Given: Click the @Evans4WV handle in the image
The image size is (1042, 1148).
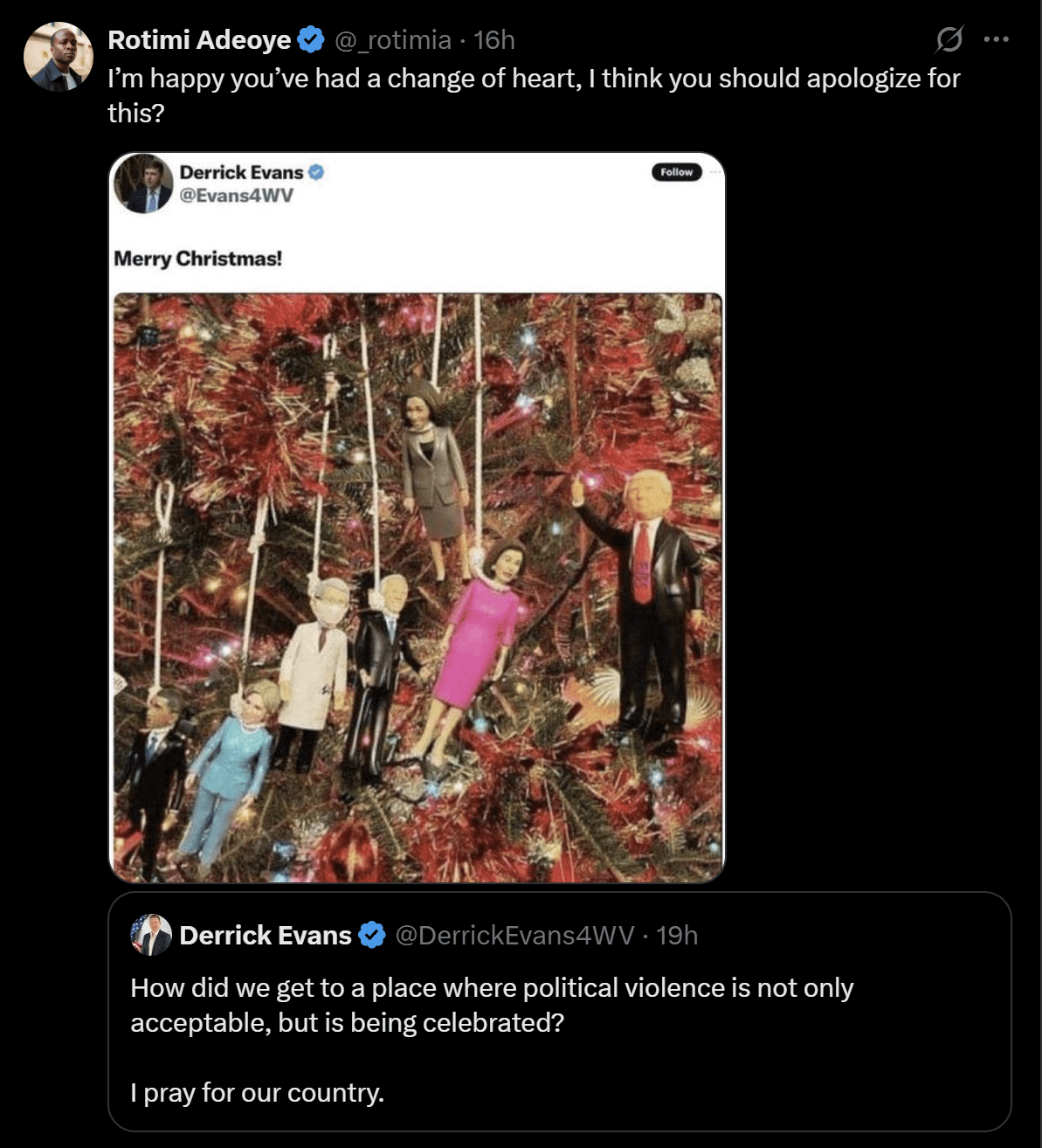Looking at the screenshot, I should (x=237, y=195).
